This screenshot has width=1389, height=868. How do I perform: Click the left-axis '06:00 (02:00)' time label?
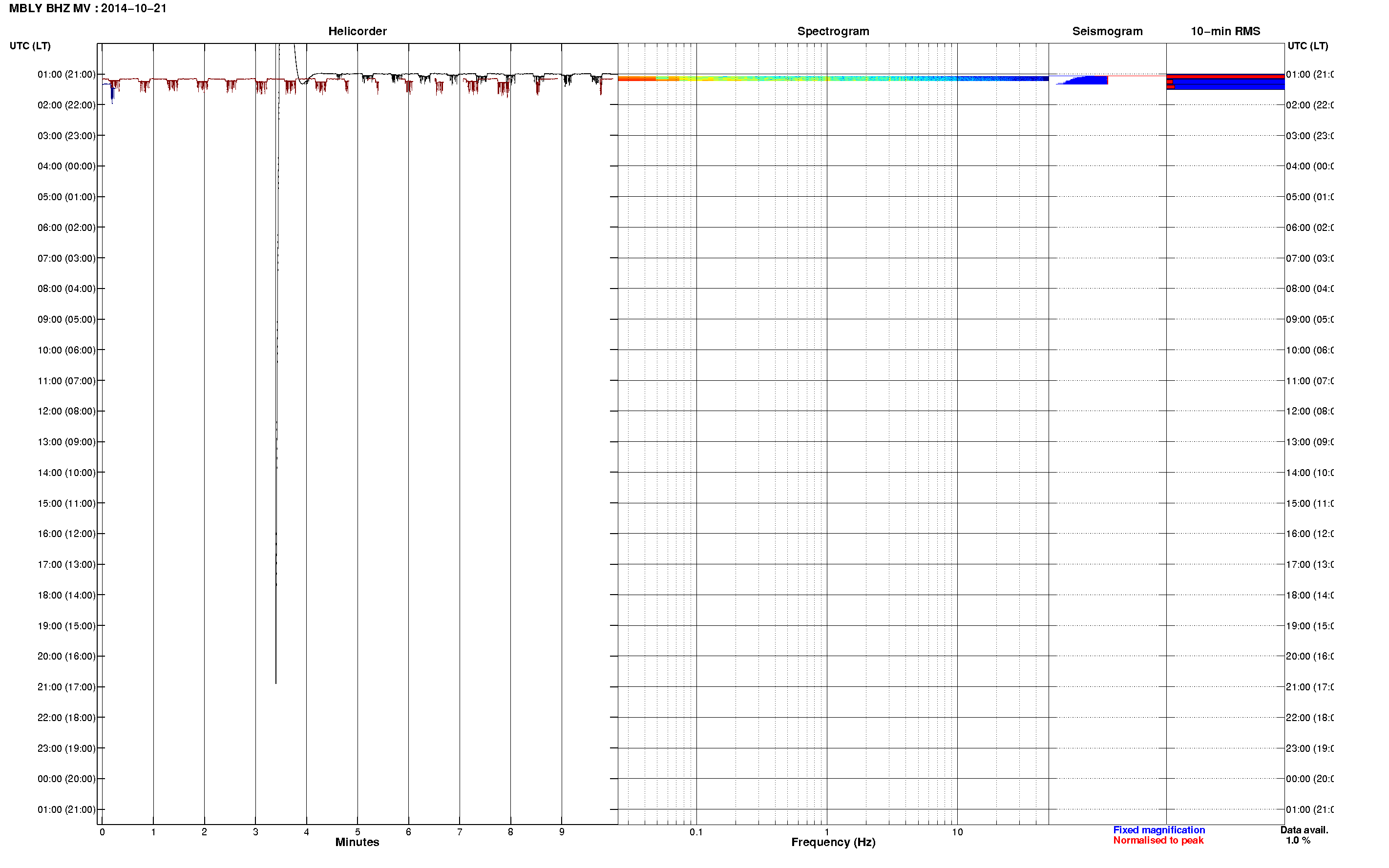click(x=66, y=228)
